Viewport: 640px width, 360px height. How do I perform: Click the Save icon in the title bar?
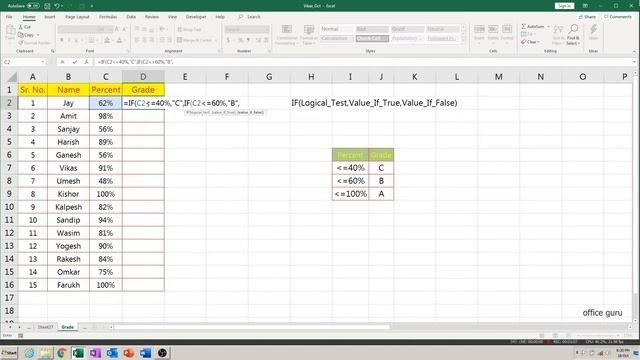click(x=47, y=6)
